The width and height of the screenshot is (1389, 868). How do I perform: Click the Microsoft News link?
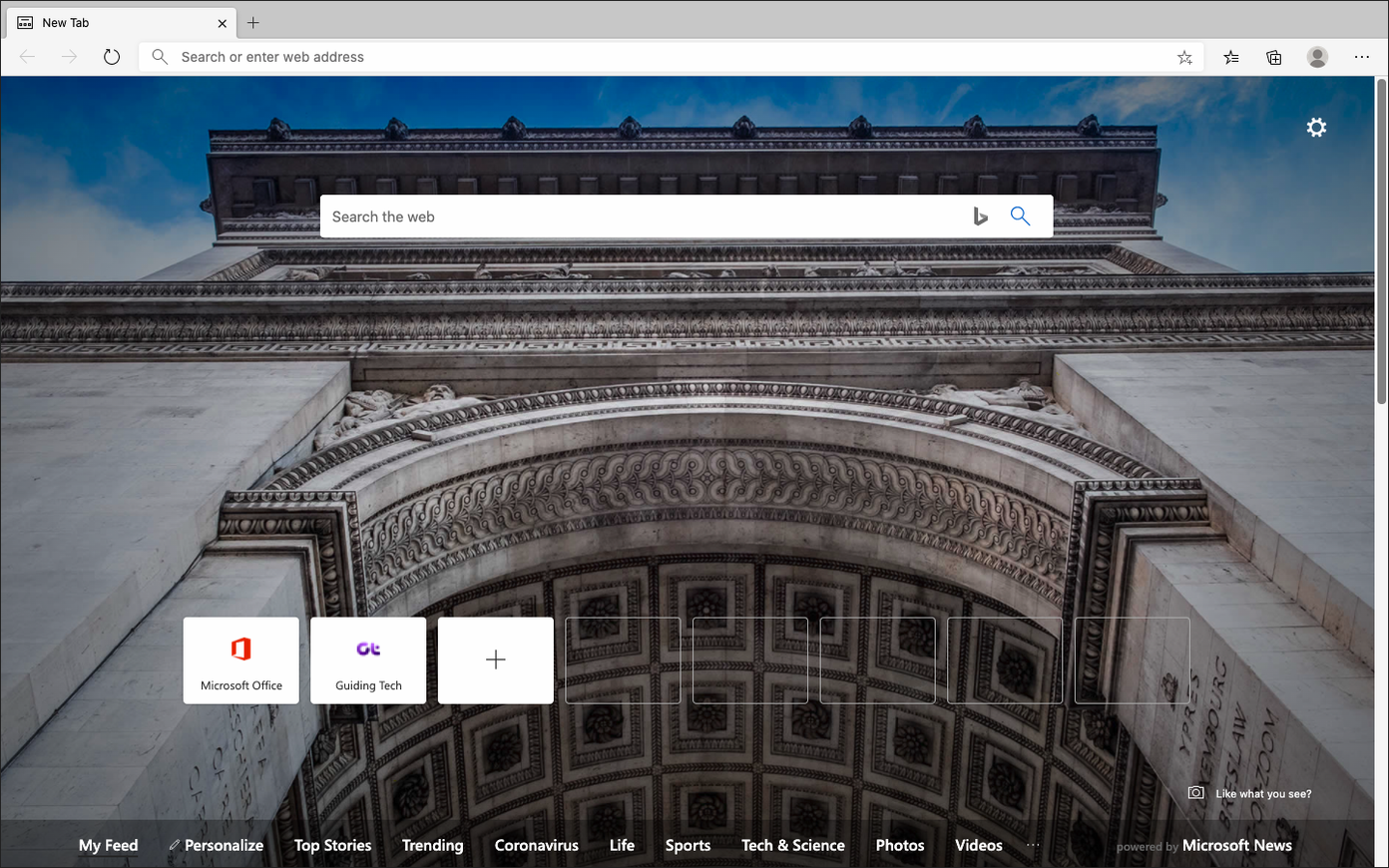[x=1236, y=845]
